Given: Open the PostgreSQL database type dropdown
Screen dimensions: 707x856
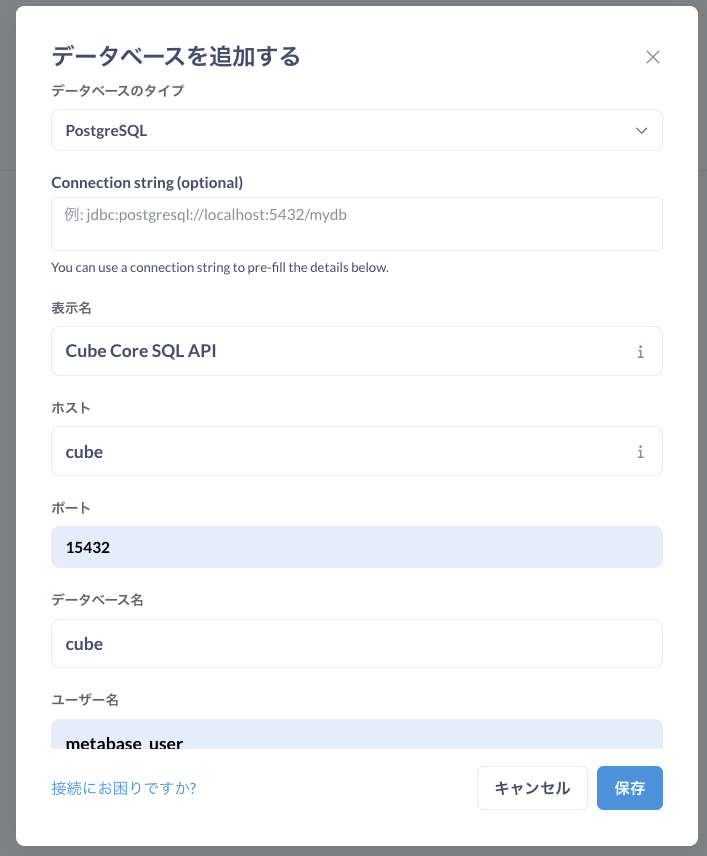Looking at the screenshot, I should coord(357,130).
